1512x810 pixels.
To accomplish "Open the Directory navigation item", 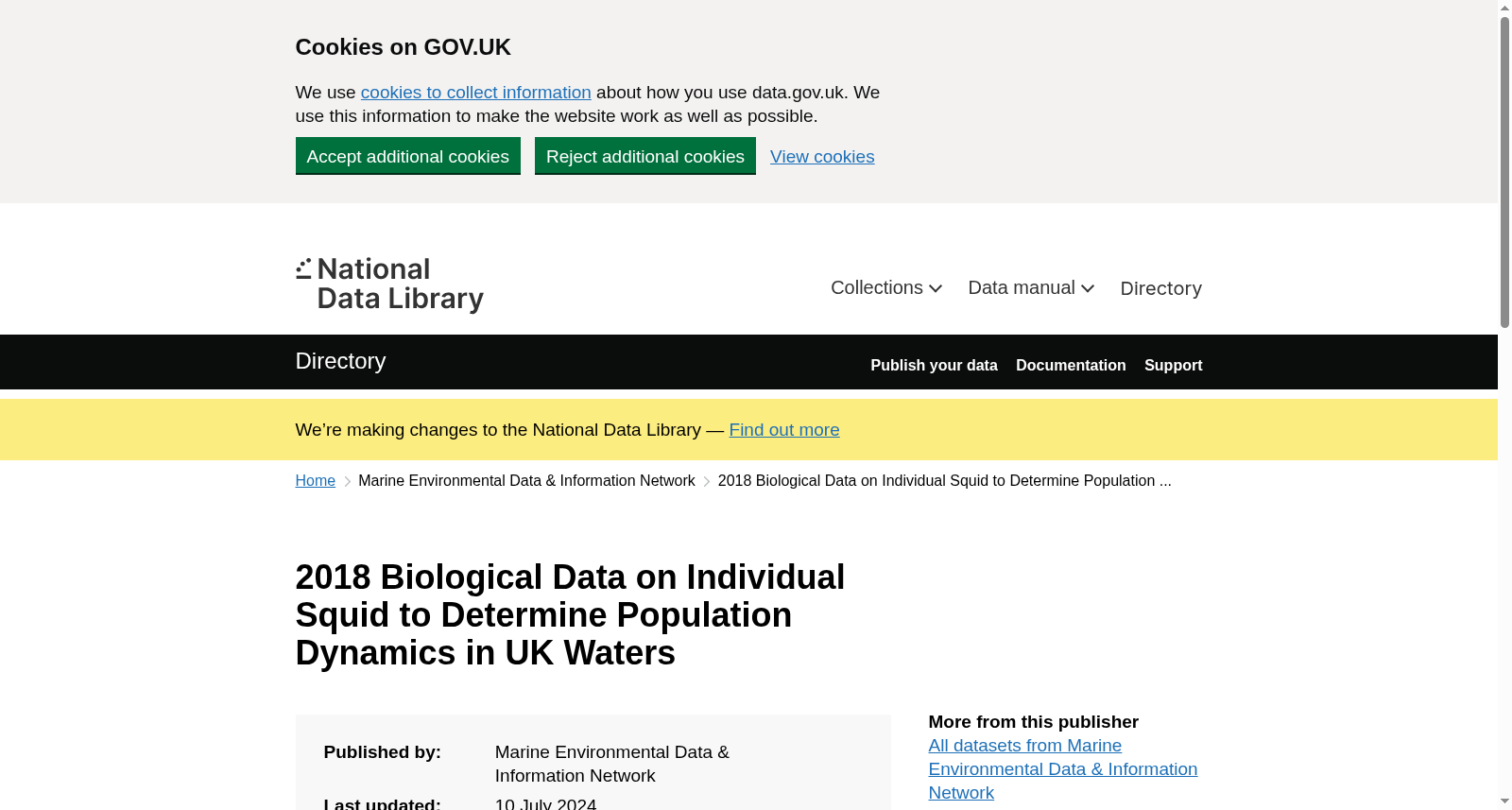I will 1160,288.
